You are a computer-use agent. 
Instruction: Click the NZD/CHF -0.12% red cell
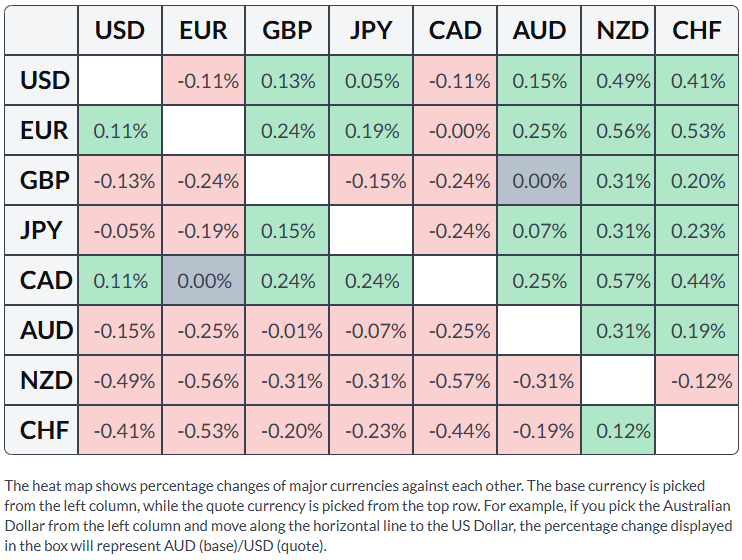(x=697, y=381)
